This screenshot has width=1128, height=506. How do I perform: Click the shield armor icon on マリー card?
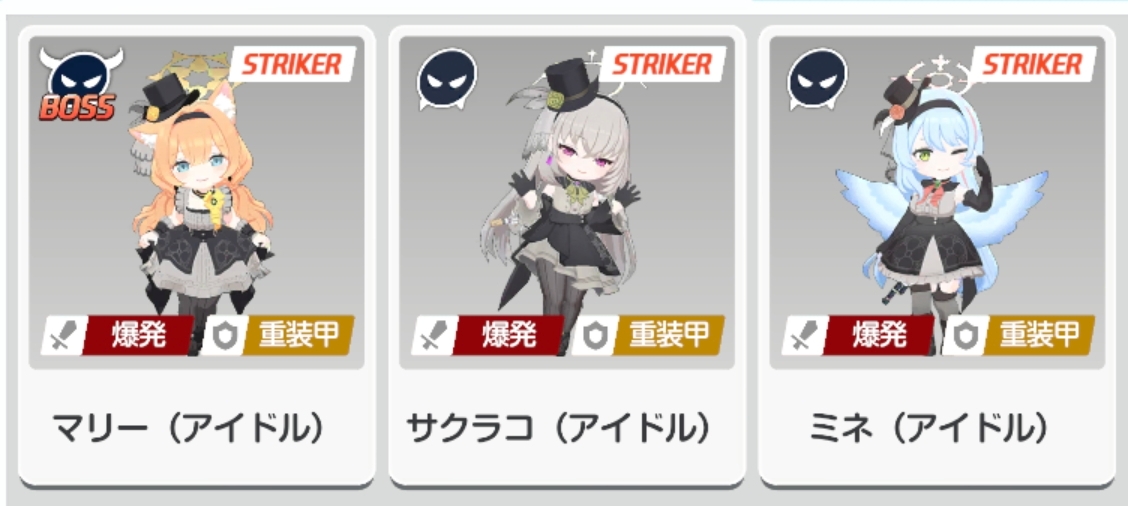click(224, 335)
